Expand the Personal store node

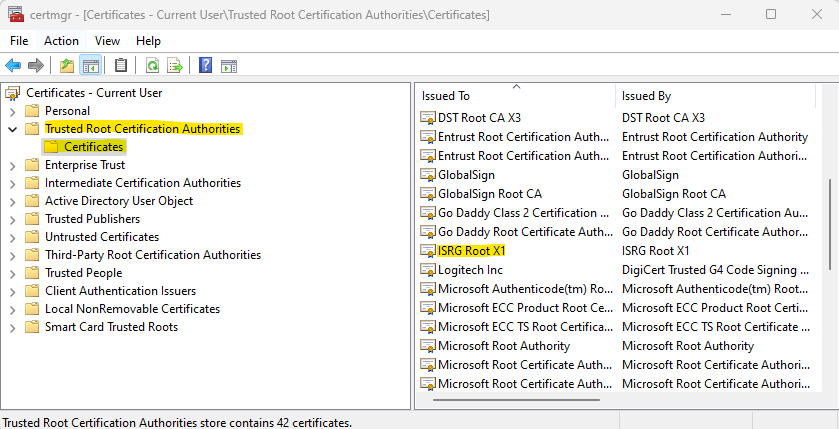pyautogui.click(x=12, y=111)
